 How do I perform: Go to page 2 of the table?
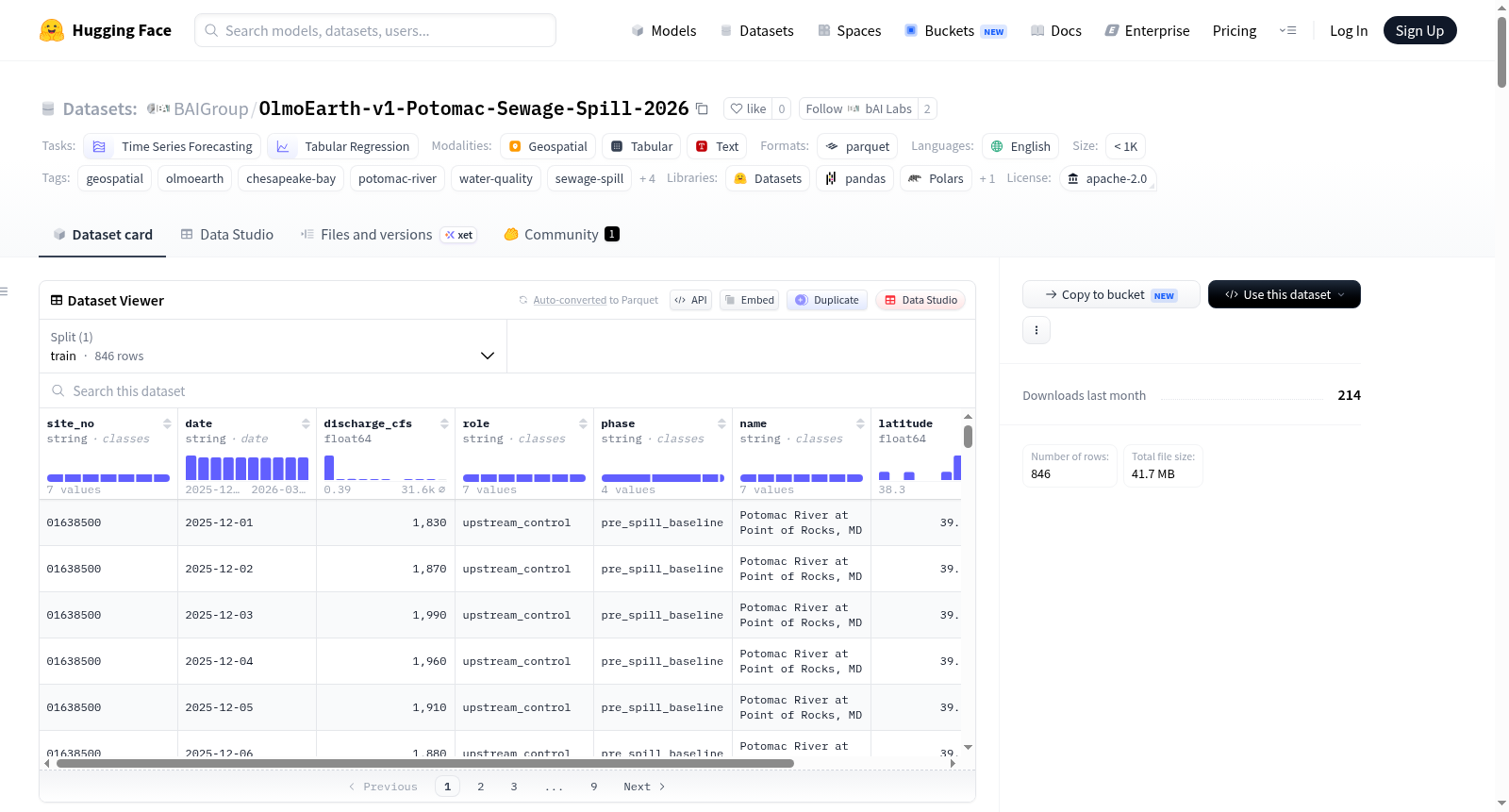[x=481, y=787]
